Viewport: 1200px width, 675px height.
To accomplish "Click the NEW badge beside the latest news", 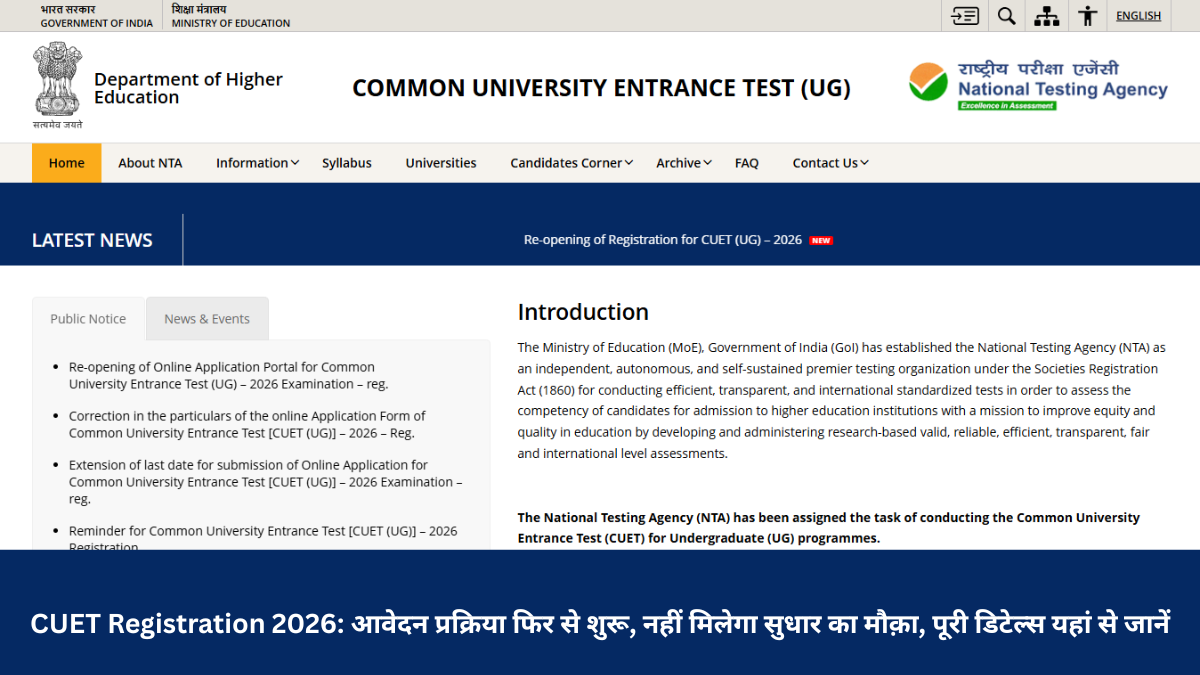I will [x=821, y=240].
